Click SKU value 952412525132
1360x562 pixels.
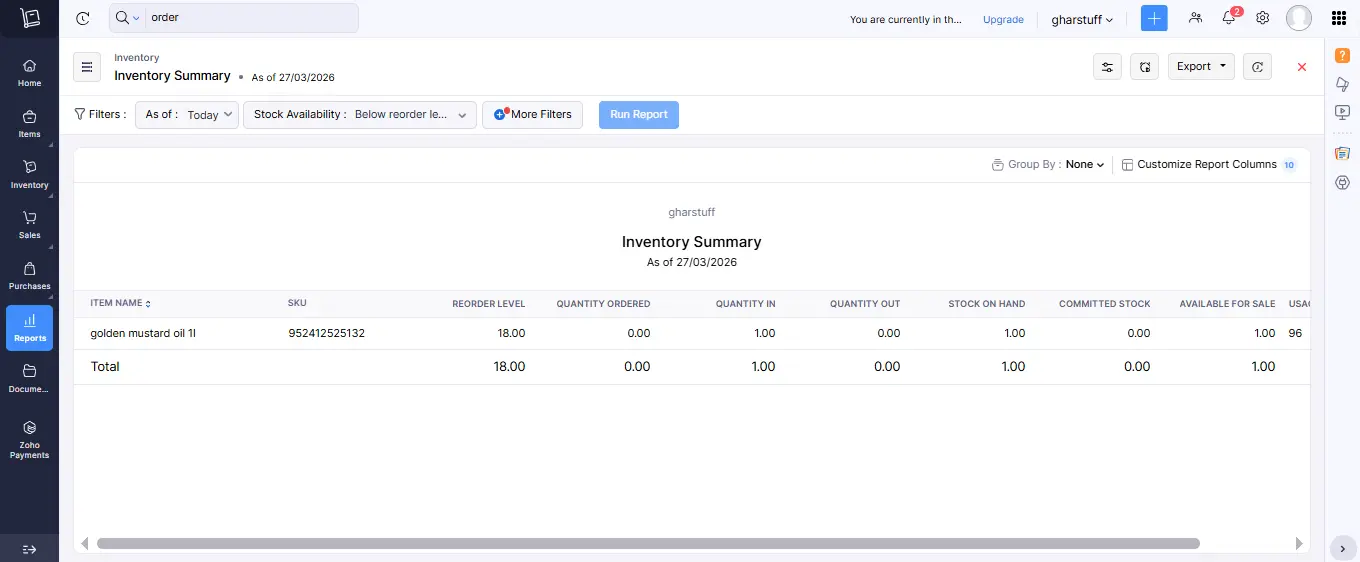tap(326, 333)
